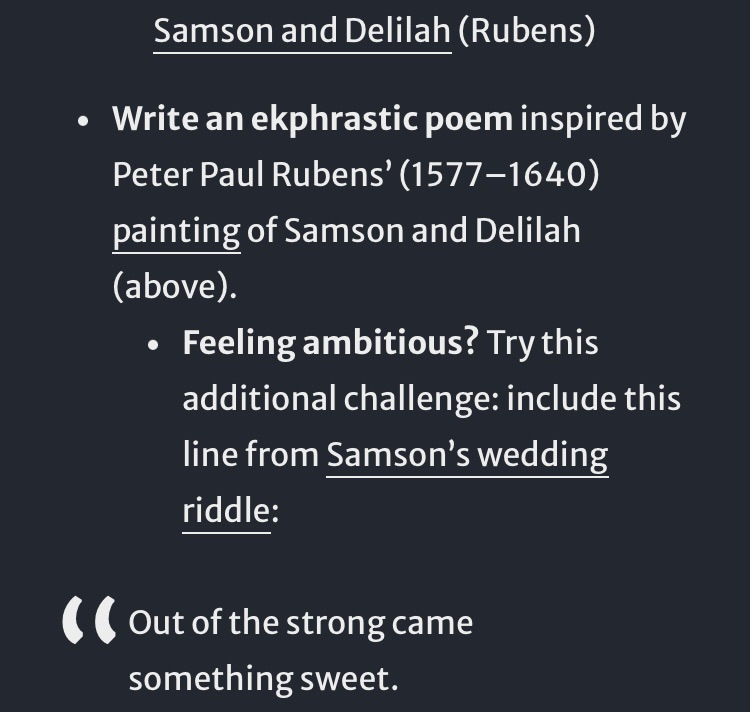This screenshot has height=712, width=750.
Task: Open the Samson's wedding link text
Action: pos(467,455)
